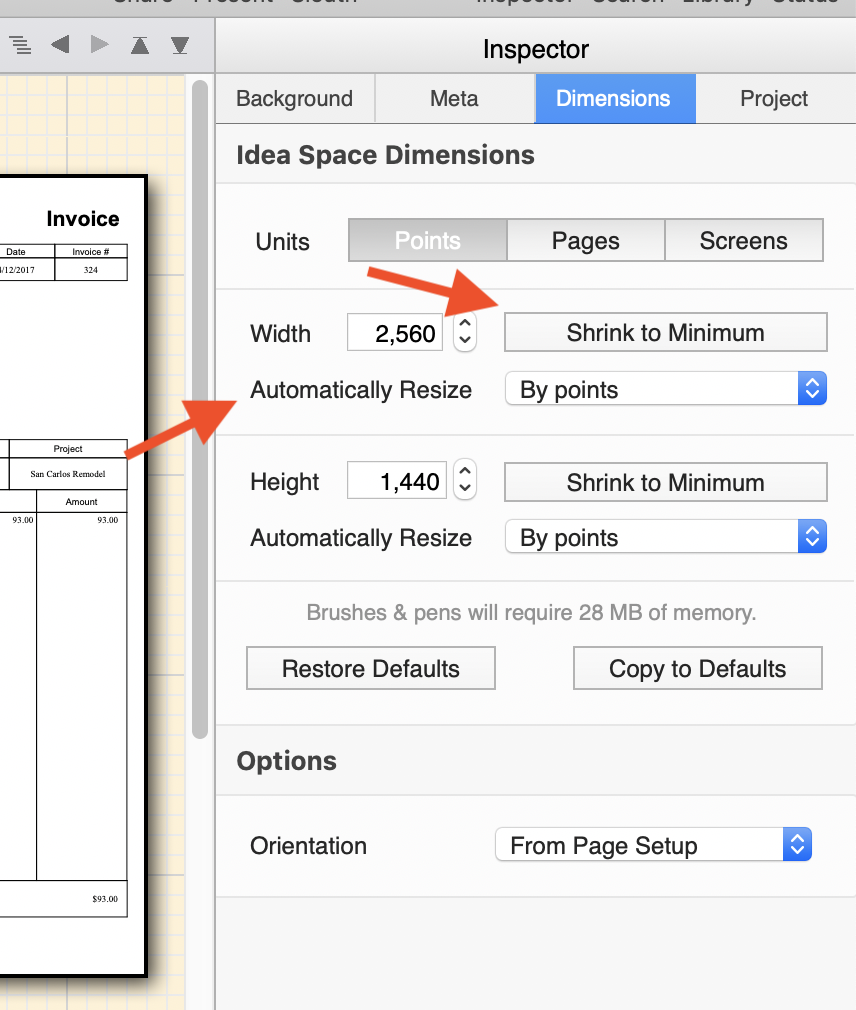Open the Width Automatically Resize dropdown

click(x=665, y=389)
